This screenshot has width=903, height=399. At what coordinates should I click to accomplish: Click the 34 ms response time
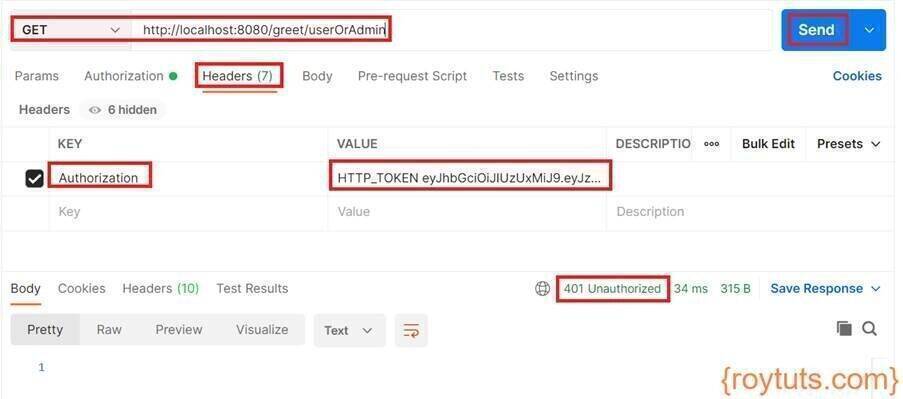[x=690, y=288]
